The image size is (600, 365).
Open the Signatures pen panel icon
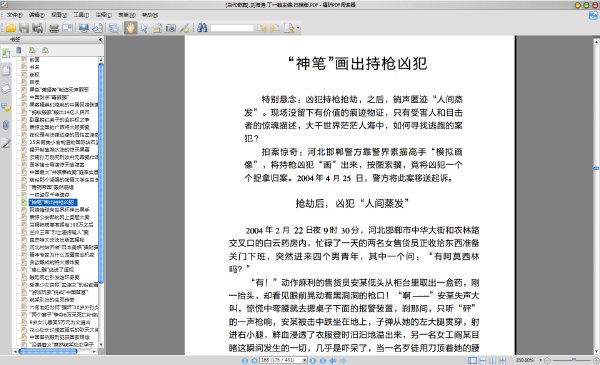[x=6, y=143]
